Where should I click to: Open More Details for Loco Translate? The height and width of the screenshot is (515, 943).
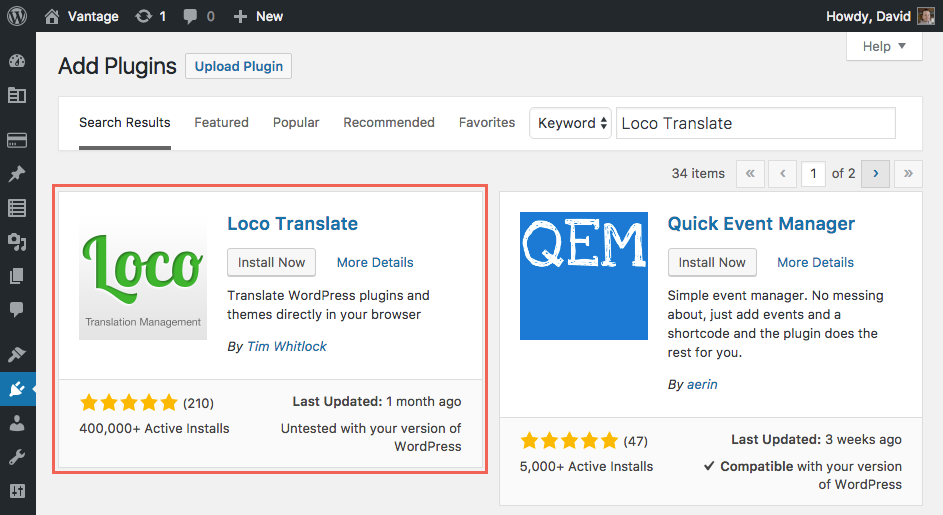tap(375, 262)
